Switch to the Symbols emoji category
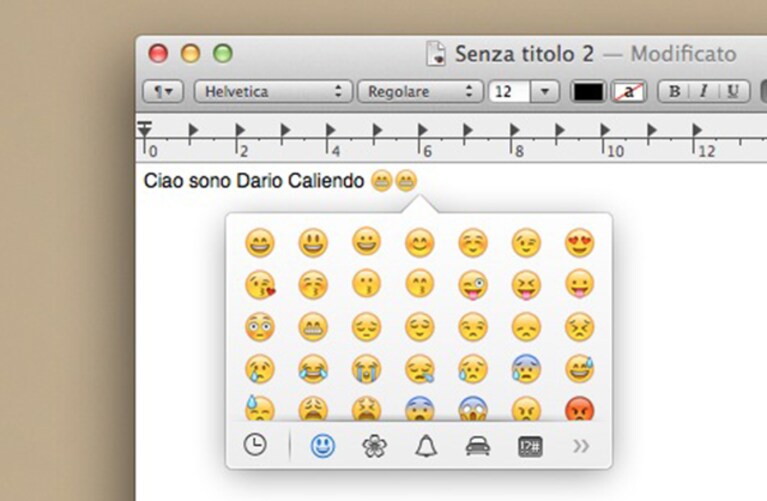 click(530, 446)
